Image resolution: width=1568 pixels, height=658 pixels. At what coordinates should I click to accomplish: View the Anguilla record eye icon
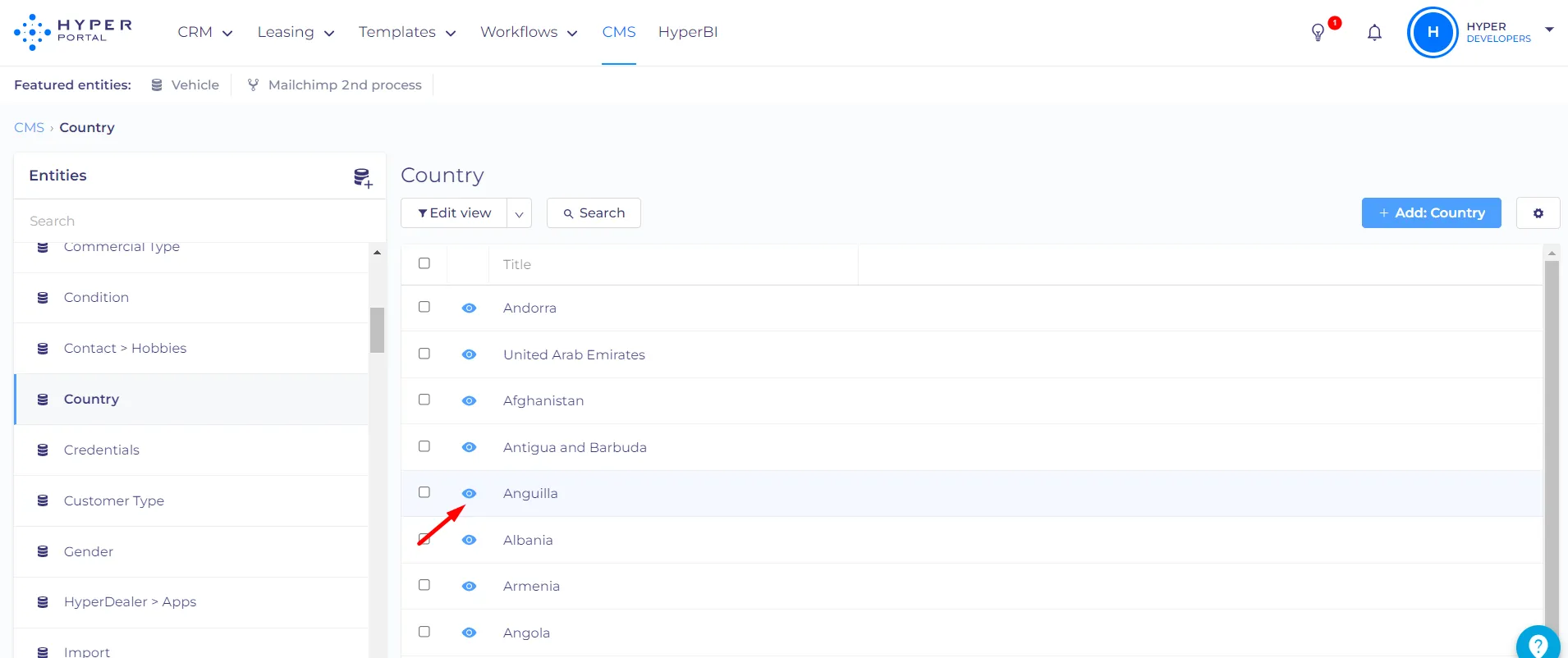[469, 493]
